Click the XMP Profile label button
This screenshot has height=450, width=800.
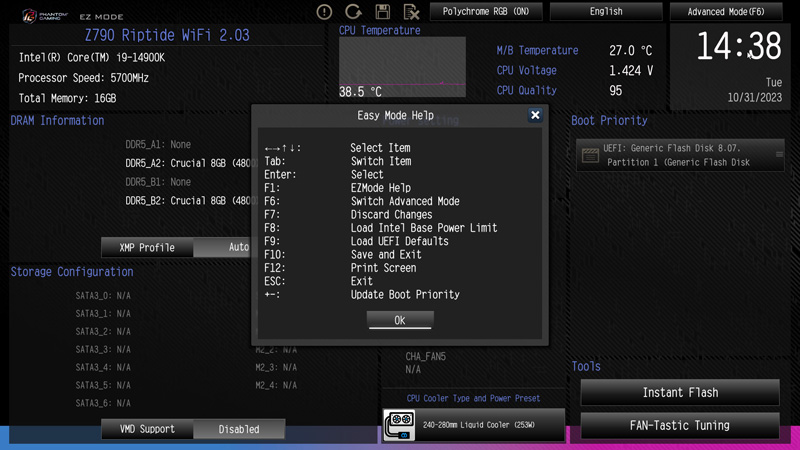(x=147, y=247)
